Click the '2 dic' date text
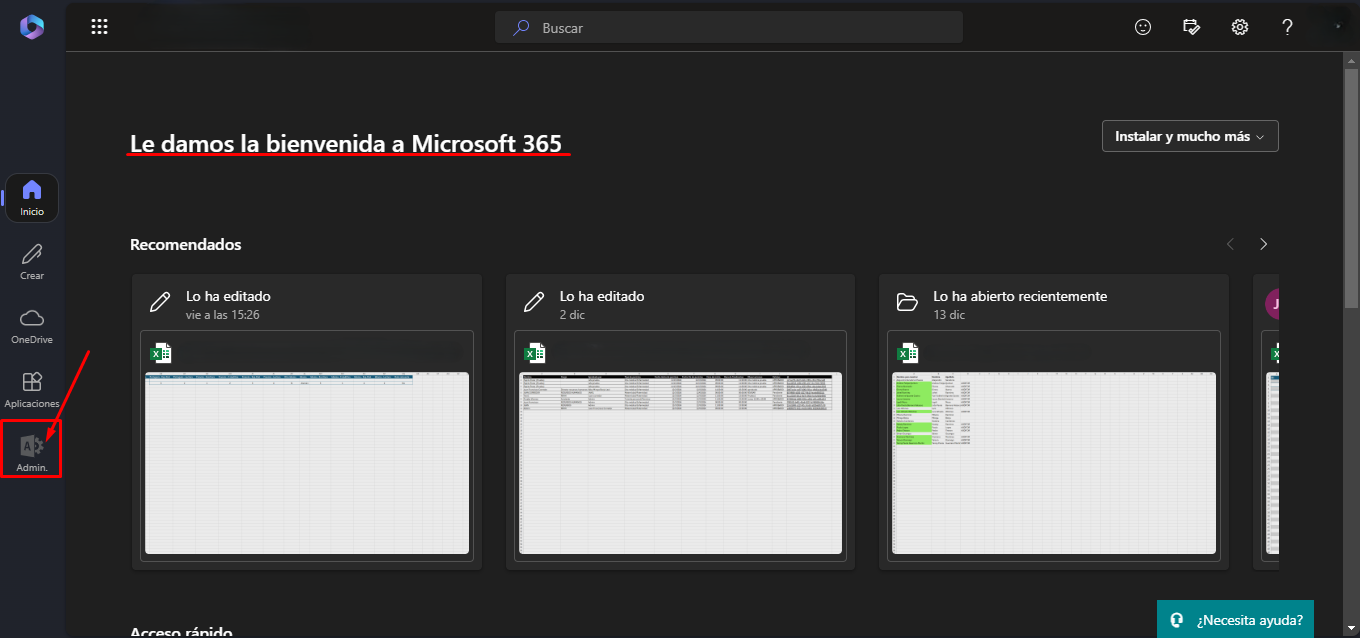1360x638 pixels. [574, 315]
